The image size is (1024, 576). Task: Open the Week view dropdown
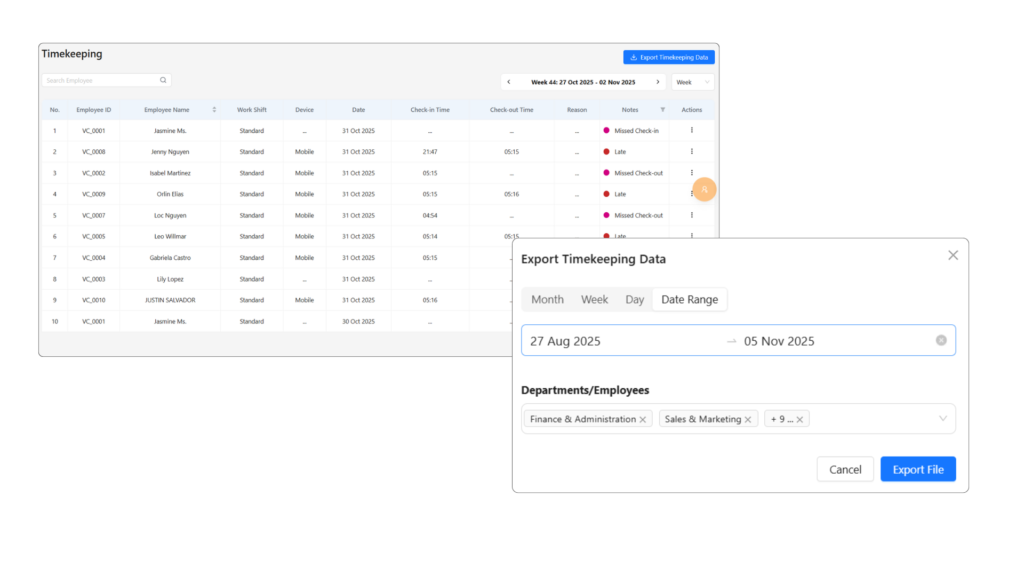pyautogui.click(x=692, y=82)
